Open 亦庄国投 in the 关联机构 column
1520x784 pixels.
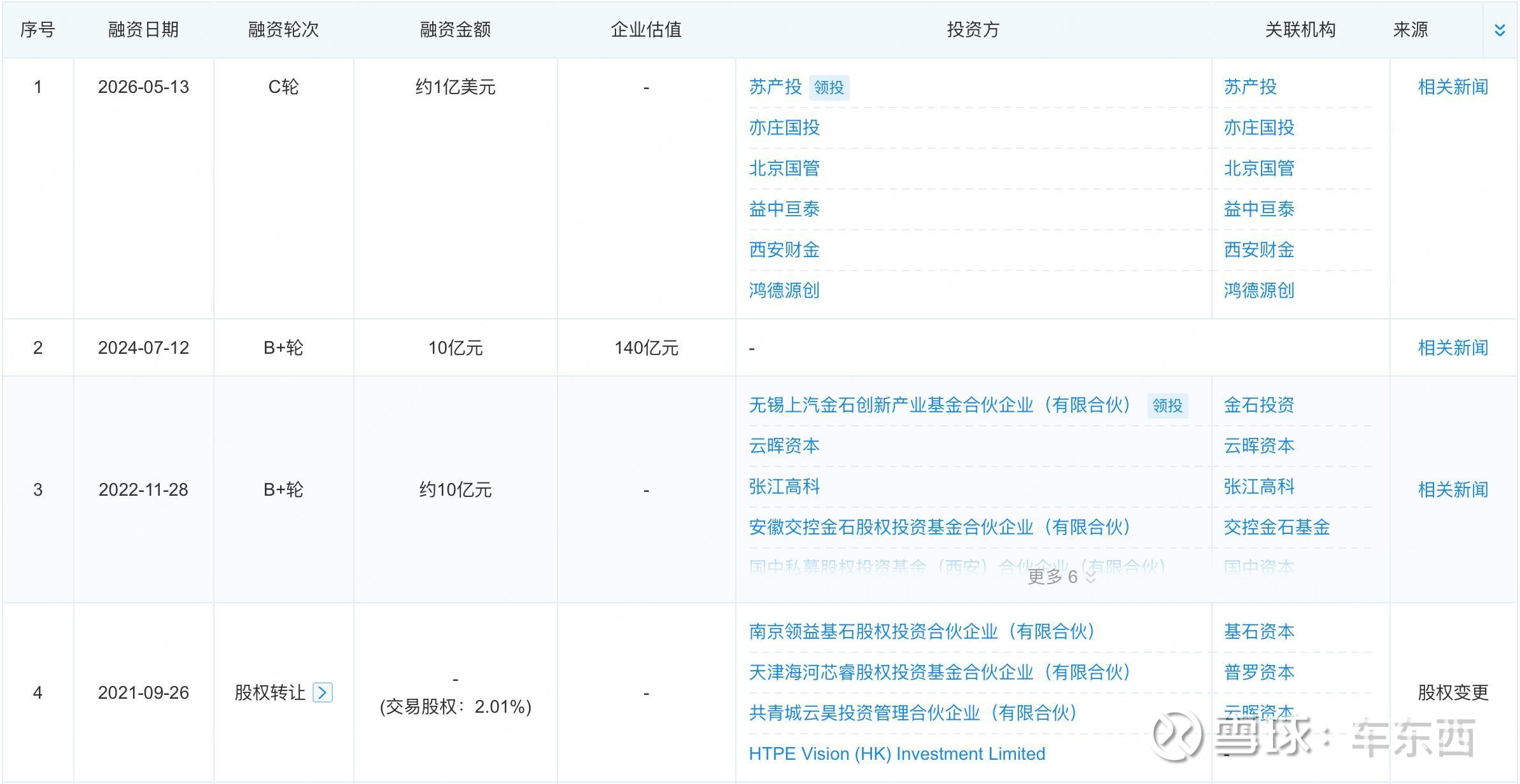point(1259,128)
